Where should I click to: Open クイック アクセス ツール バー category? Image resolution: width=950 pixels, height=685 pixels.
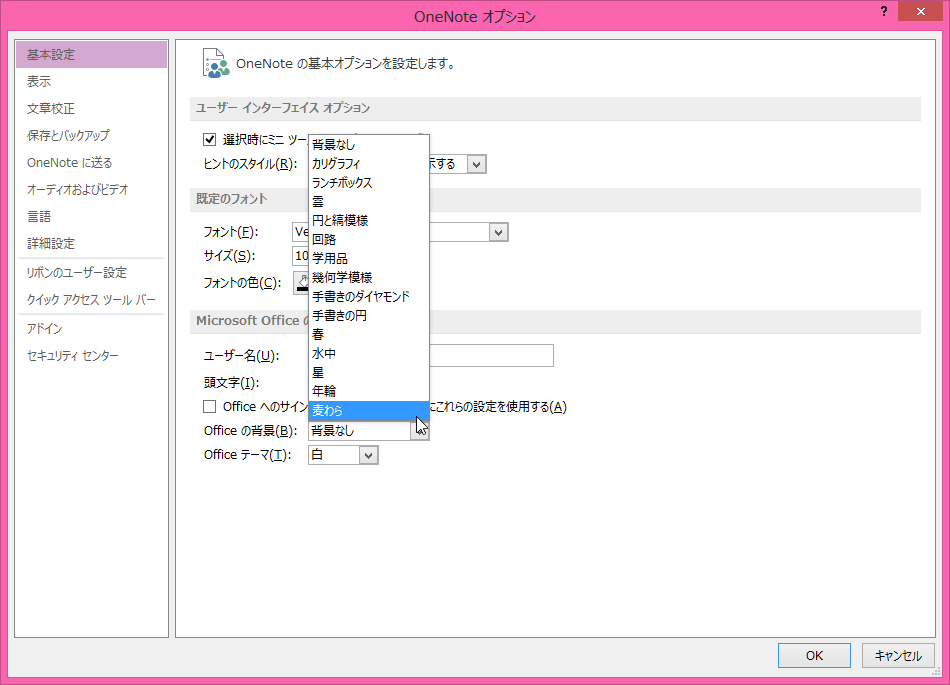pos(91,300)
